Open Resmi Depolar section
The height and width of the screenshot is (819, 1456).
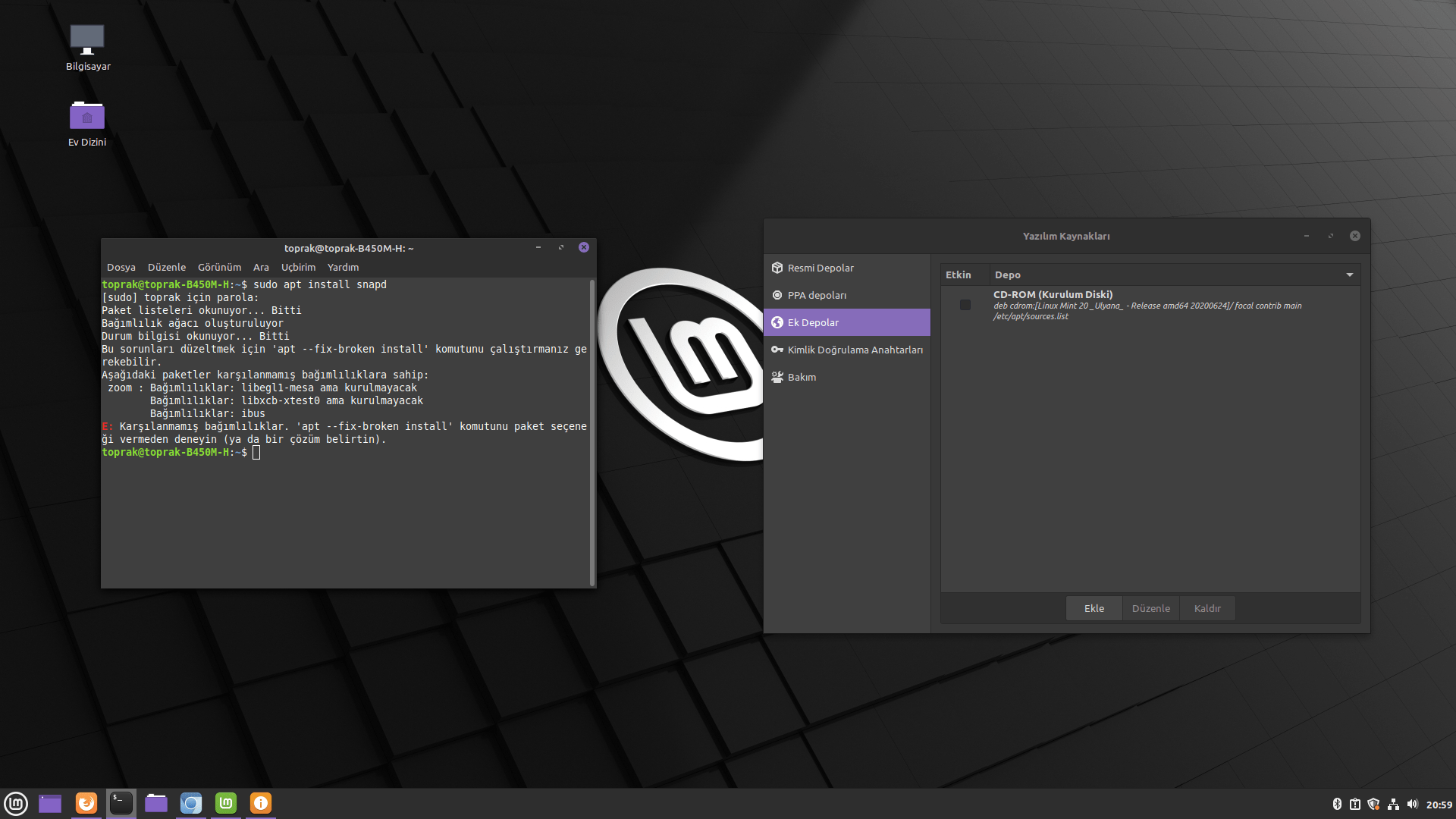click(820, 268)
